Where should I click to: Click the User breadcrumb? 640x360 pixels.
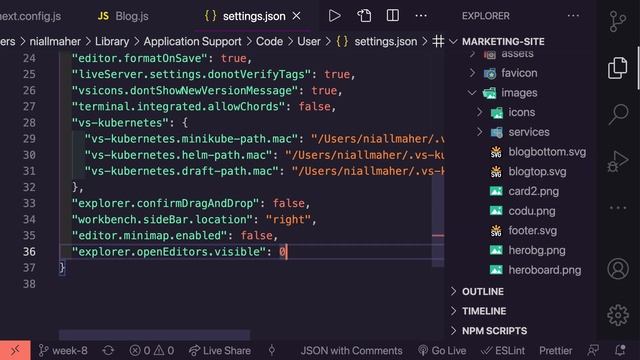(x=309, y=41)
